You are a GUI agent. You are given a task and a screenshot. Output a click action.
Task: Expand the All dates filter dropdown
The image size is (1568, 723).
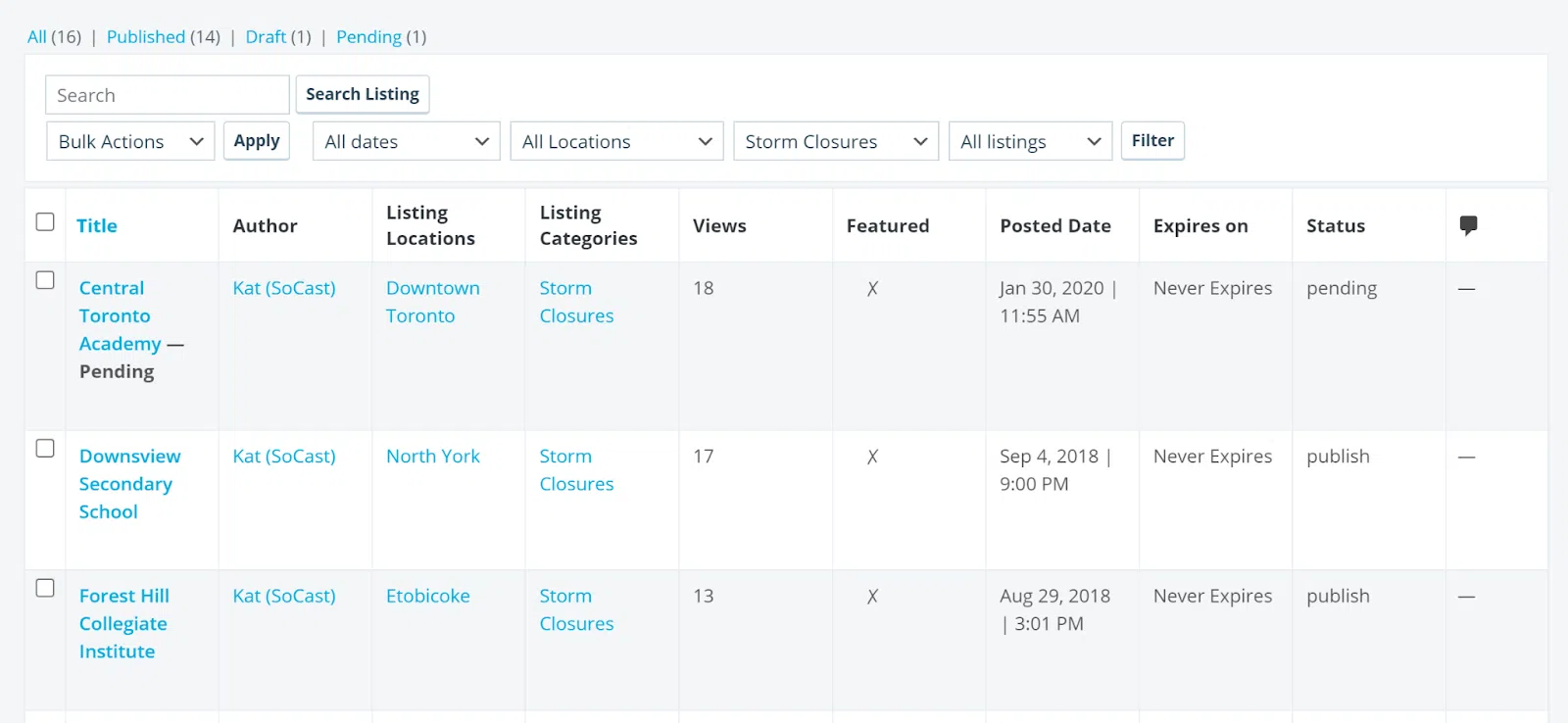[406, 141]
